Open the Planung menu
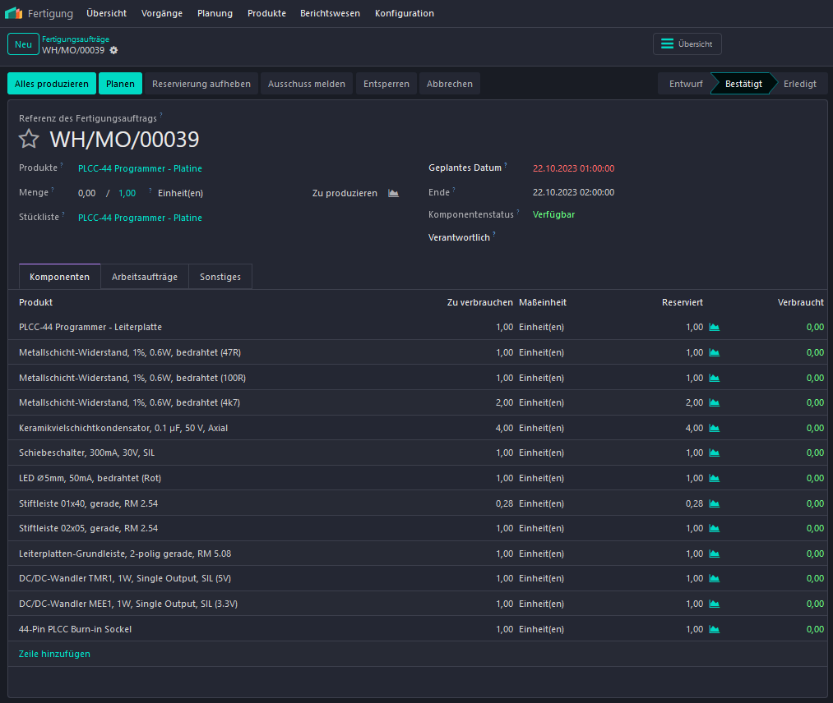Image resolution: width=833 pixels, height=703 pixels. pyautogui.click(x=215, y=13)
